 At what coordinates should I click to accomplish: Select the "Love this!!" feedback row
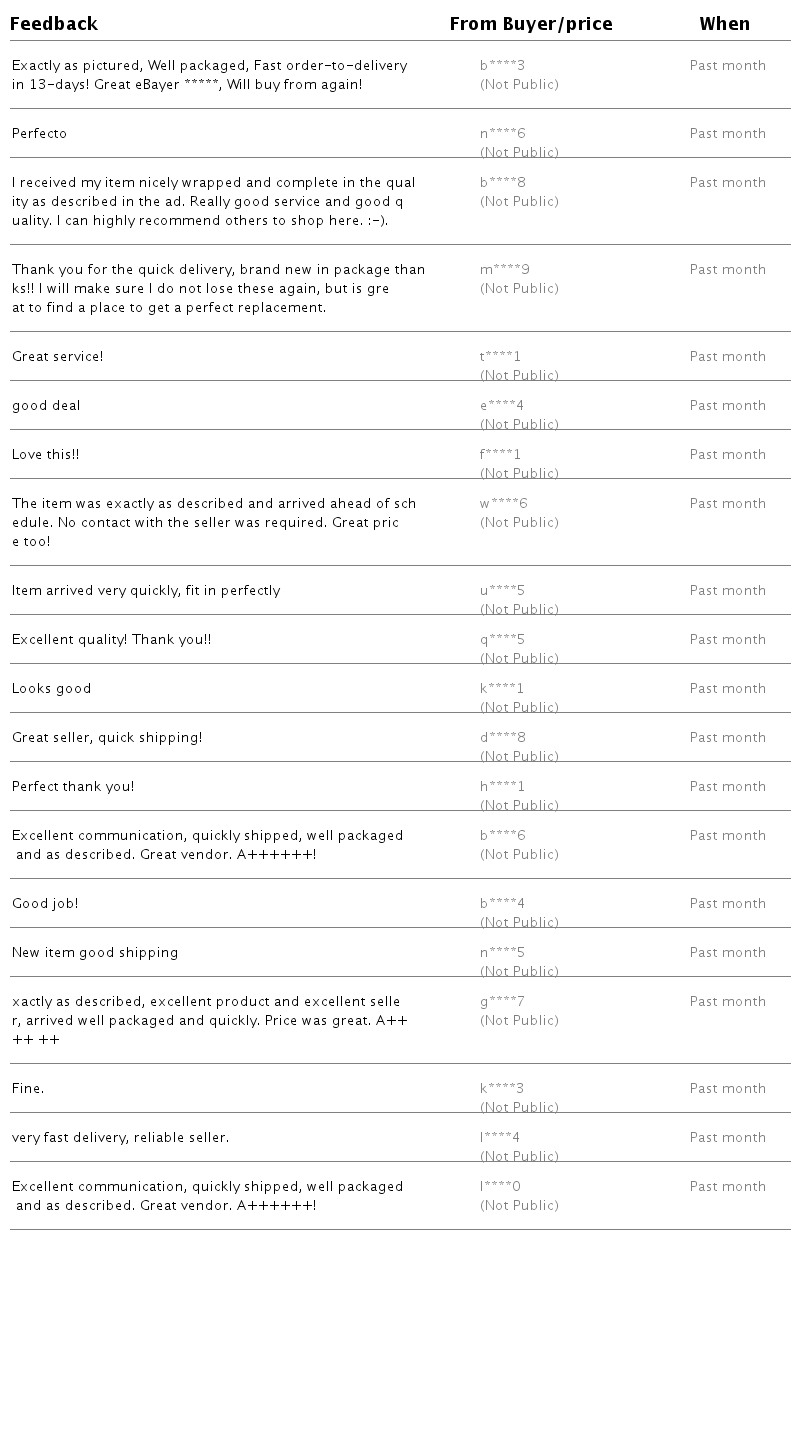coord(46,455)
